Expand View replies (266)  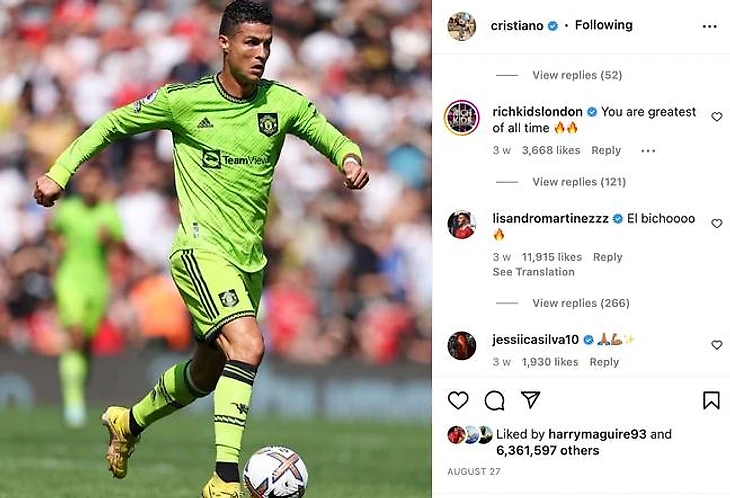click(x=581, y=303)
